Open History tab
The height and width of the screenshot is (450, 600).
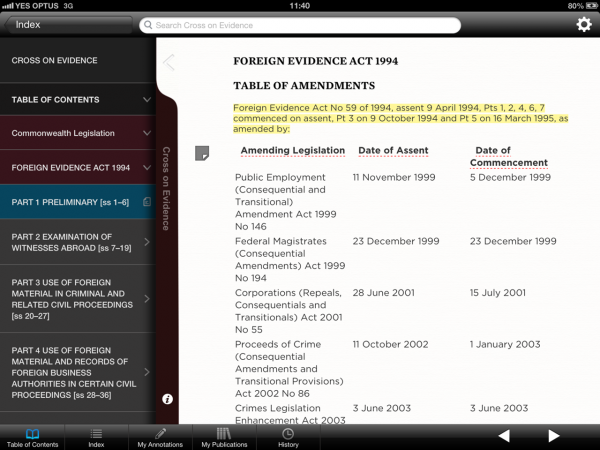pos(288,438)
